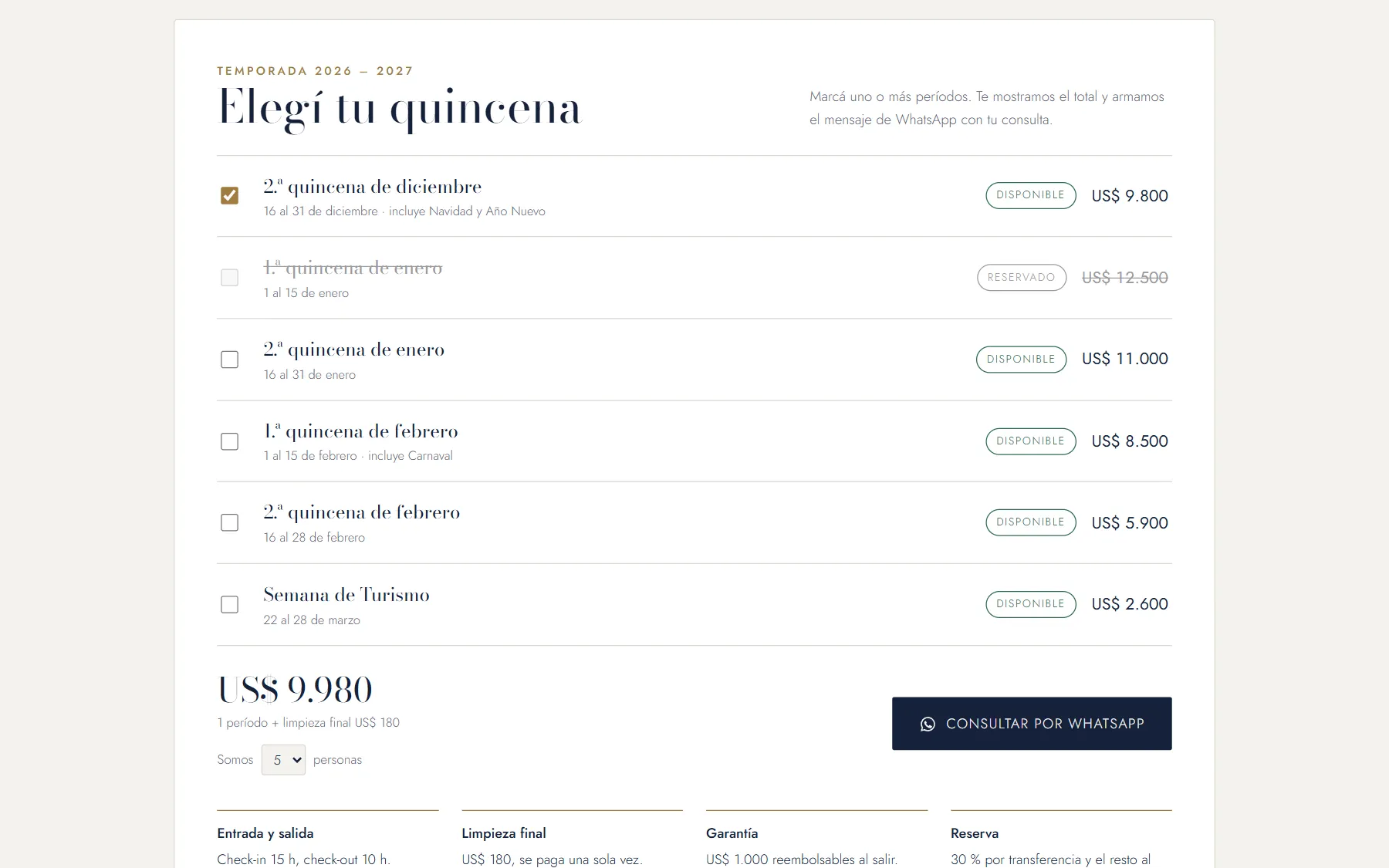
Task: Click the total US$ 9.980 amount
Action: coord(295,689)
